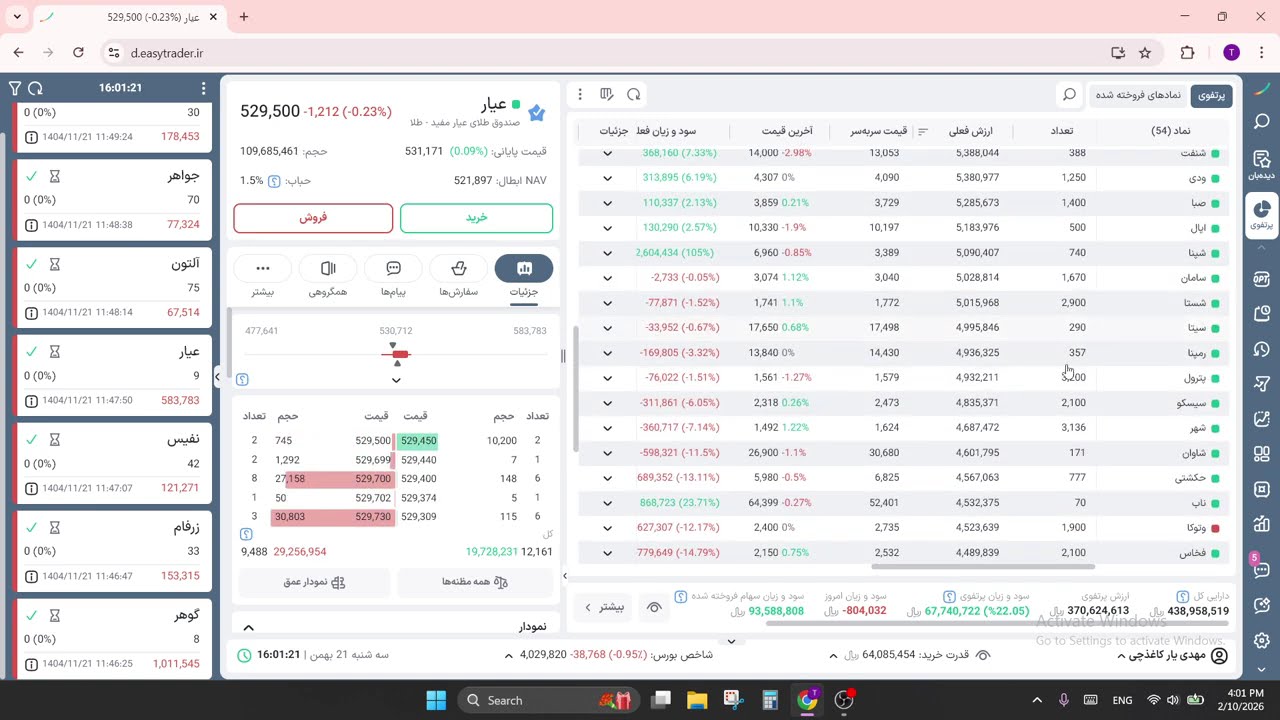Click info icon on جواهر order card

click(x=31, y=225)
